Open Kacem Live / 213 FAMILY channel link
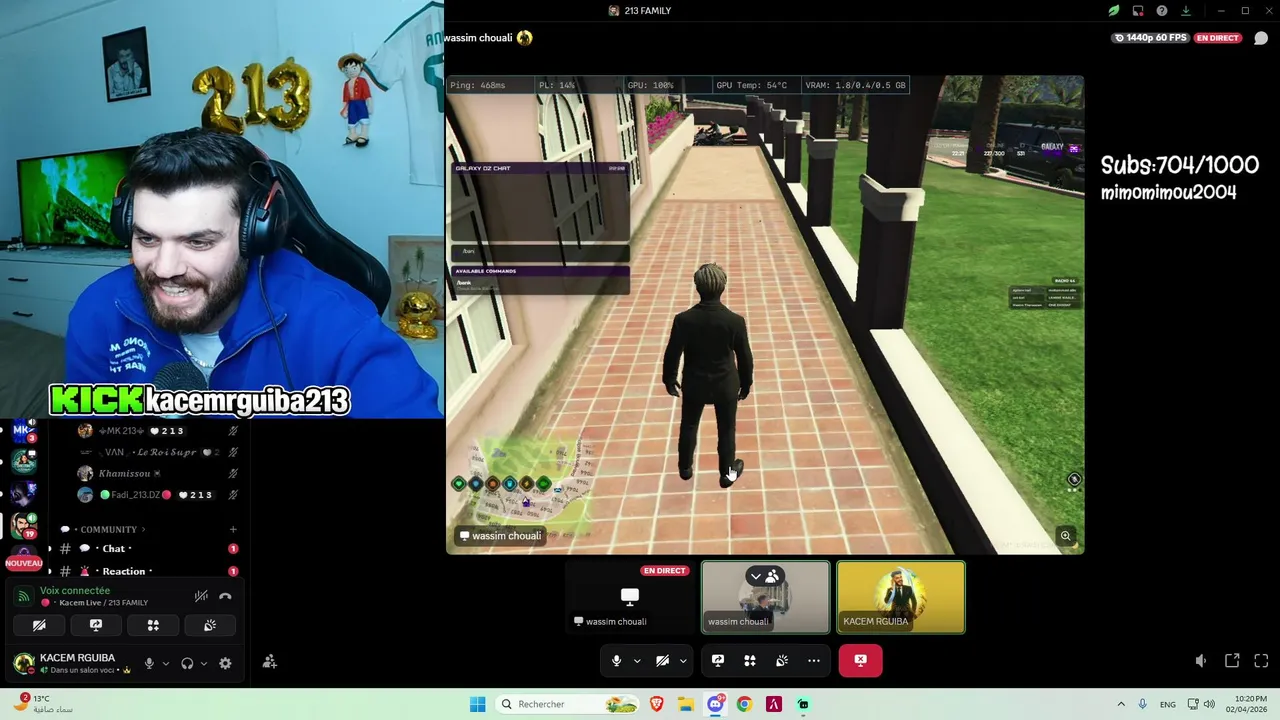Image resolution: width=1280 pixels, height=720 pixels. point(103,603)
